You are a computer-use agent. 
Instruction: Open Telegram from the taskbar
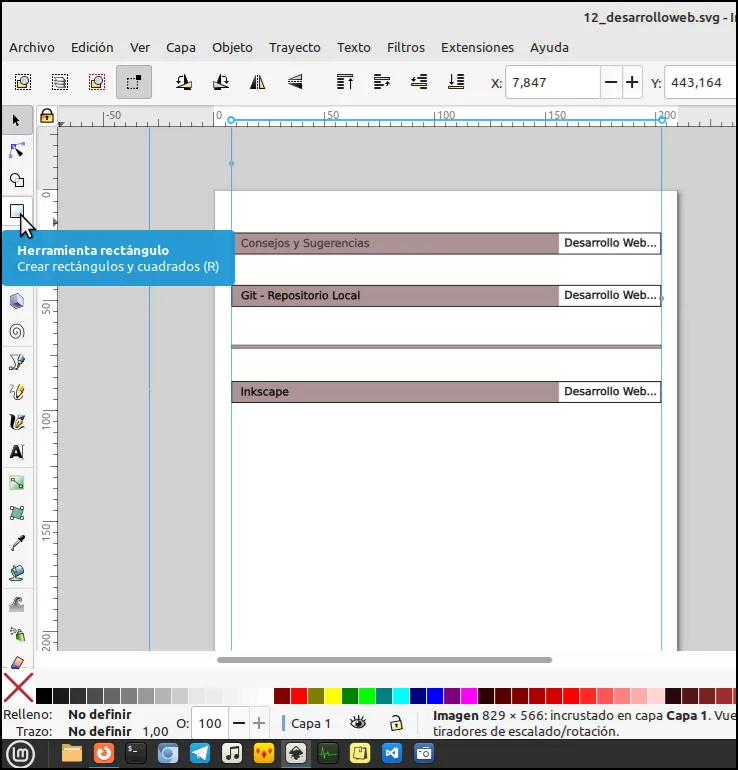200,753
